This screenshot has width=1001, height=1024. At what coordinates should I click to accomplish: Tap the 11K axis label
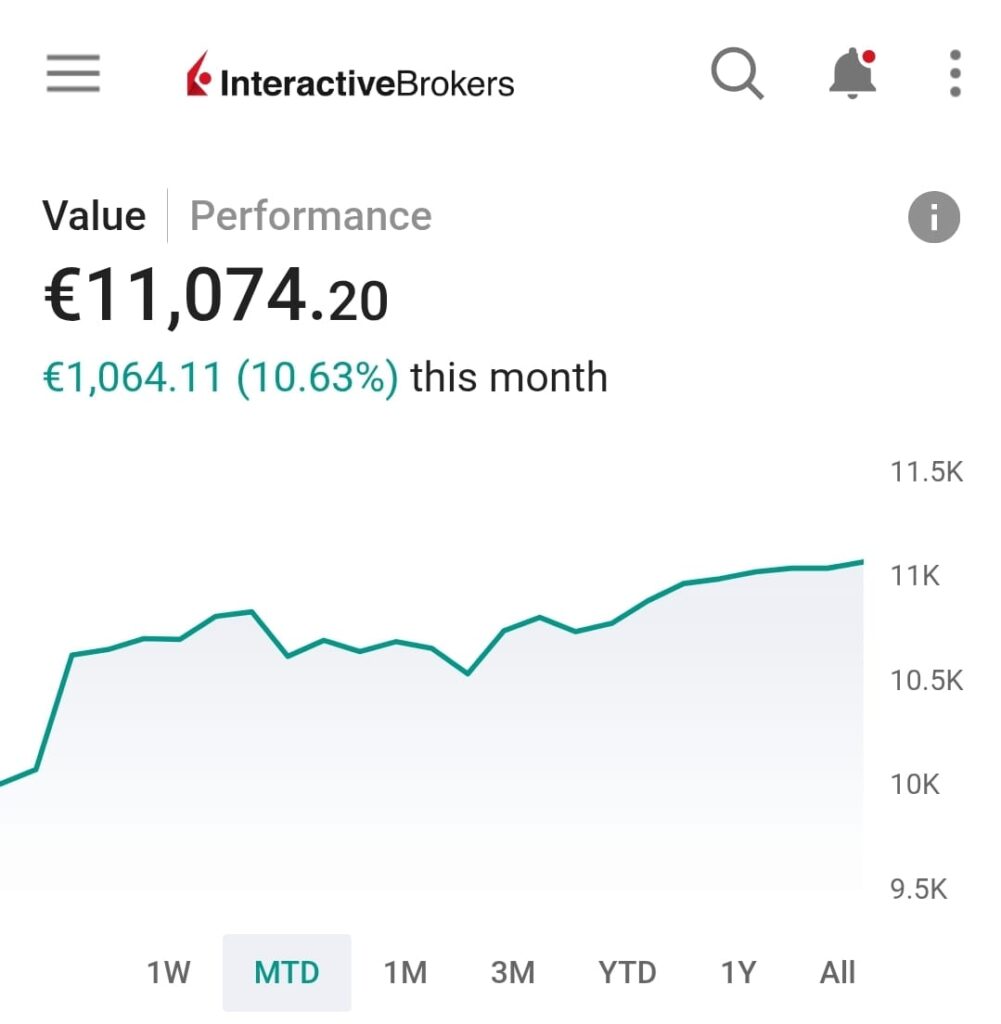[x=915, y=576]
